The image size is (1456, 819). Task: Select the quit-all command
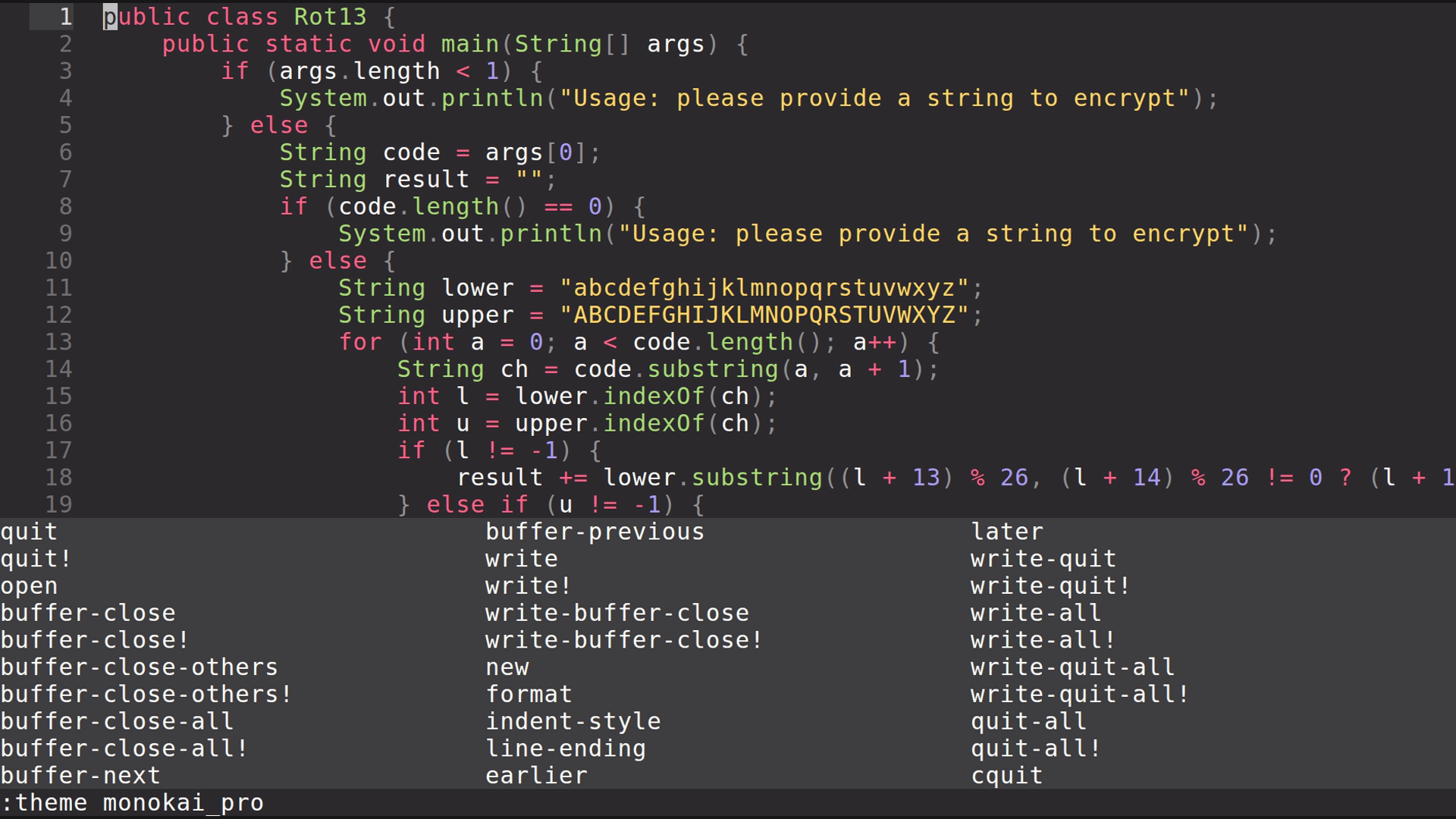1028,721
